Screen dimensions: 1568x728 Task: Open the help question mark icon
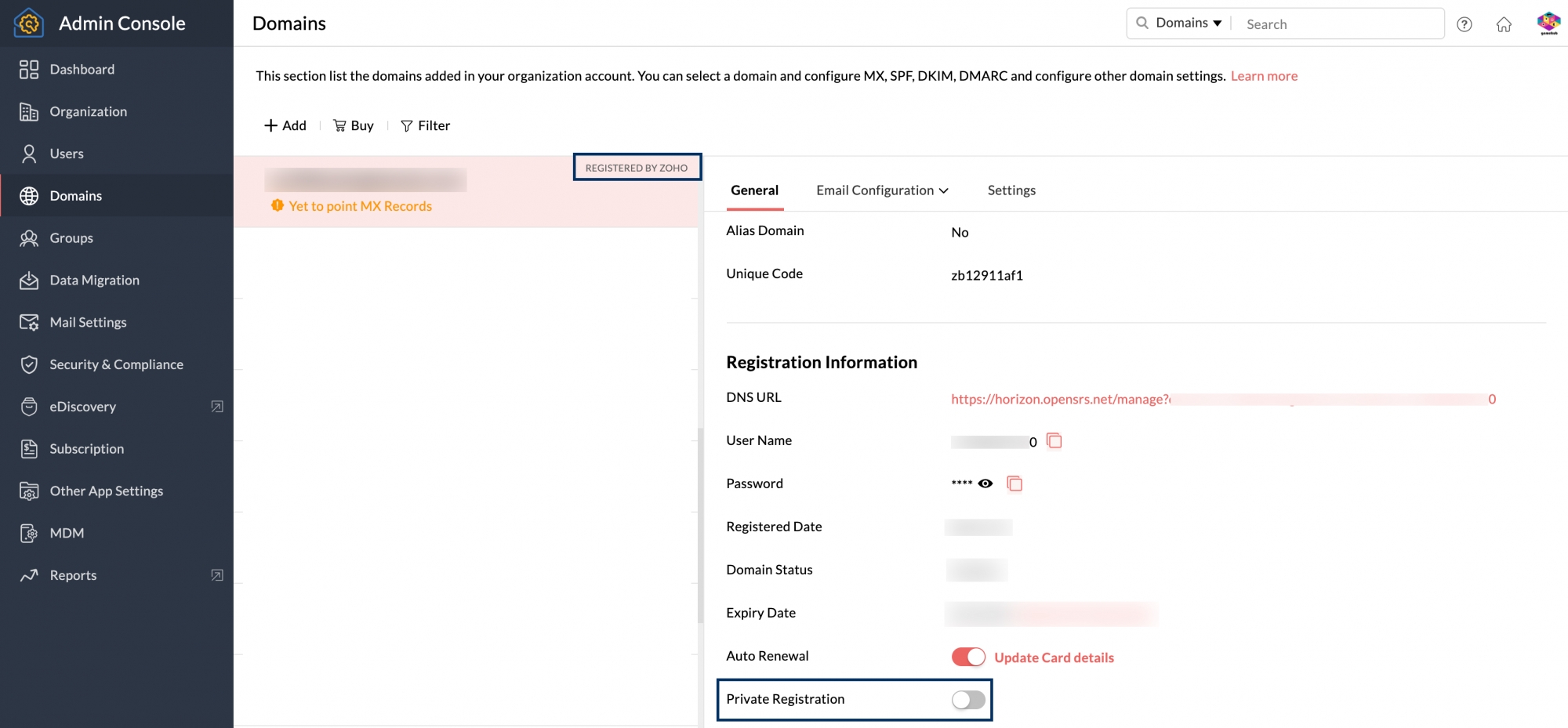tap(1464, 24)
